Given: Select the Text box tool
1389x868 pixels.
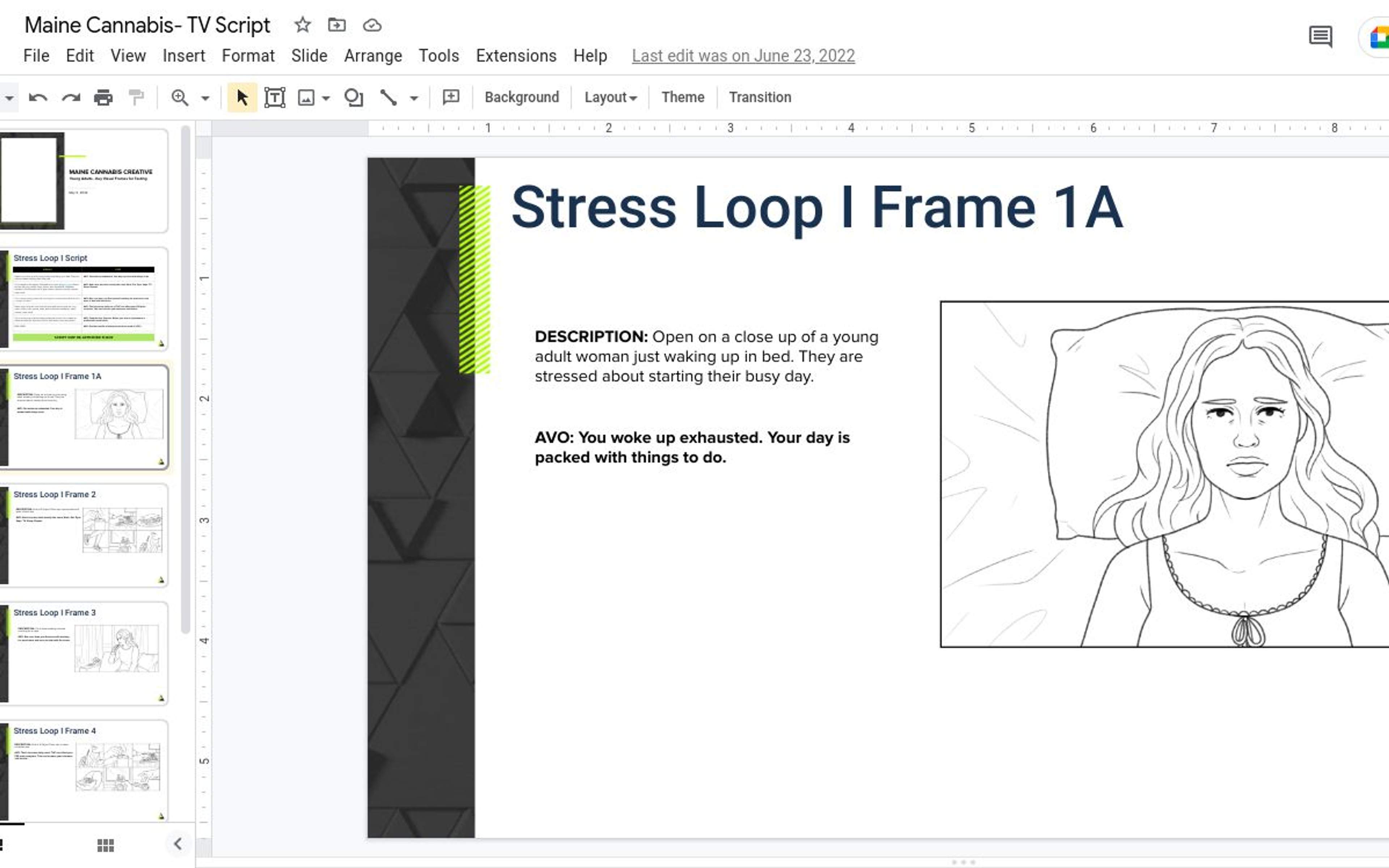Looking at the screenshot, I should tap(275, 98).
